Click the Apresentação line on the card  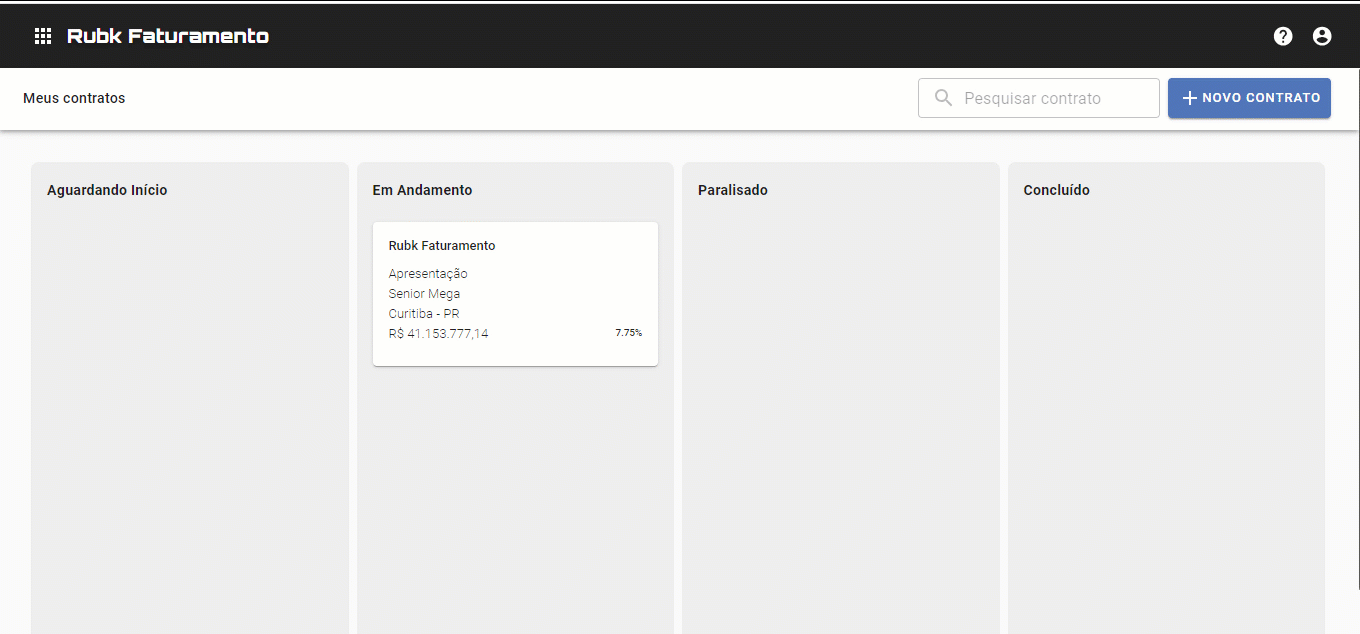pos(428,274)
